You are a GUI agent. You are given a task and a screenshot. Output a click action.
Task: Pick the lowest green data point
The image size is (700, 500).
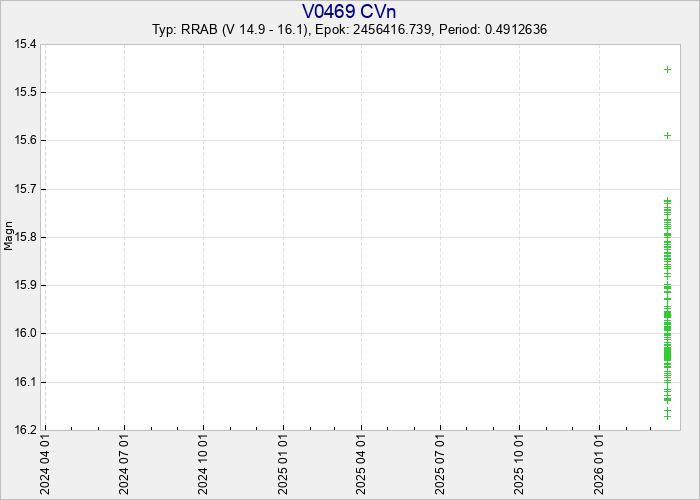(x=667, y=416)
